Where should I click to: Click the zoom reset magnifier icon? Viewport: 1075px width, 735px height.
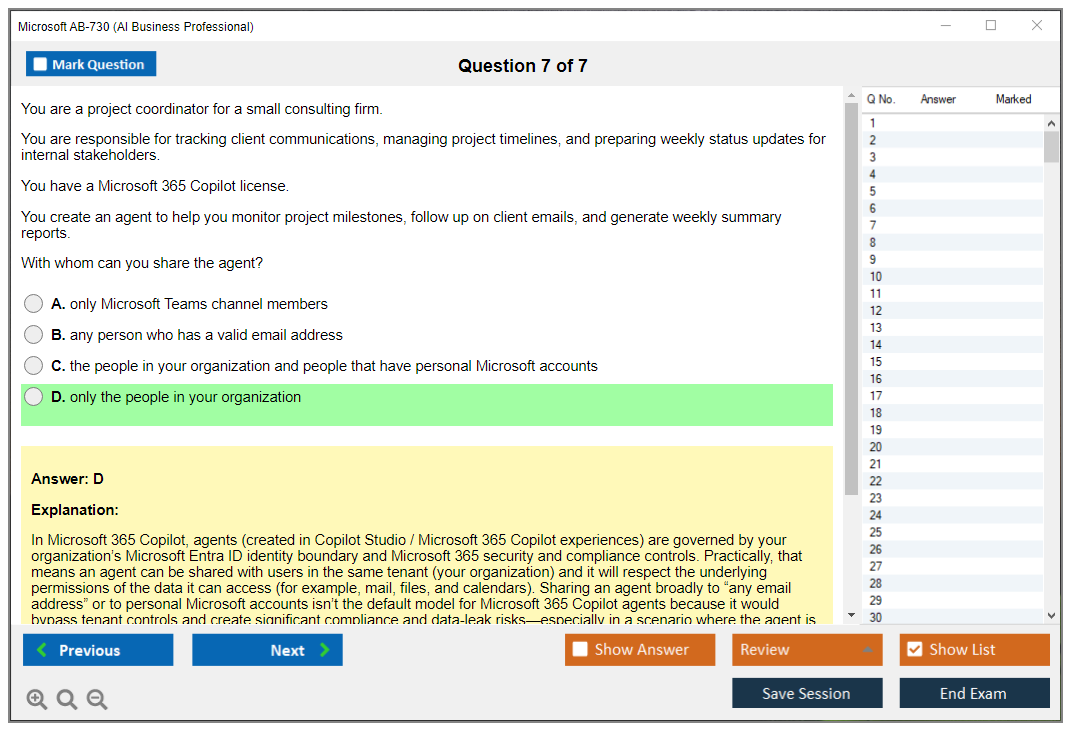[x=67, y=700]
